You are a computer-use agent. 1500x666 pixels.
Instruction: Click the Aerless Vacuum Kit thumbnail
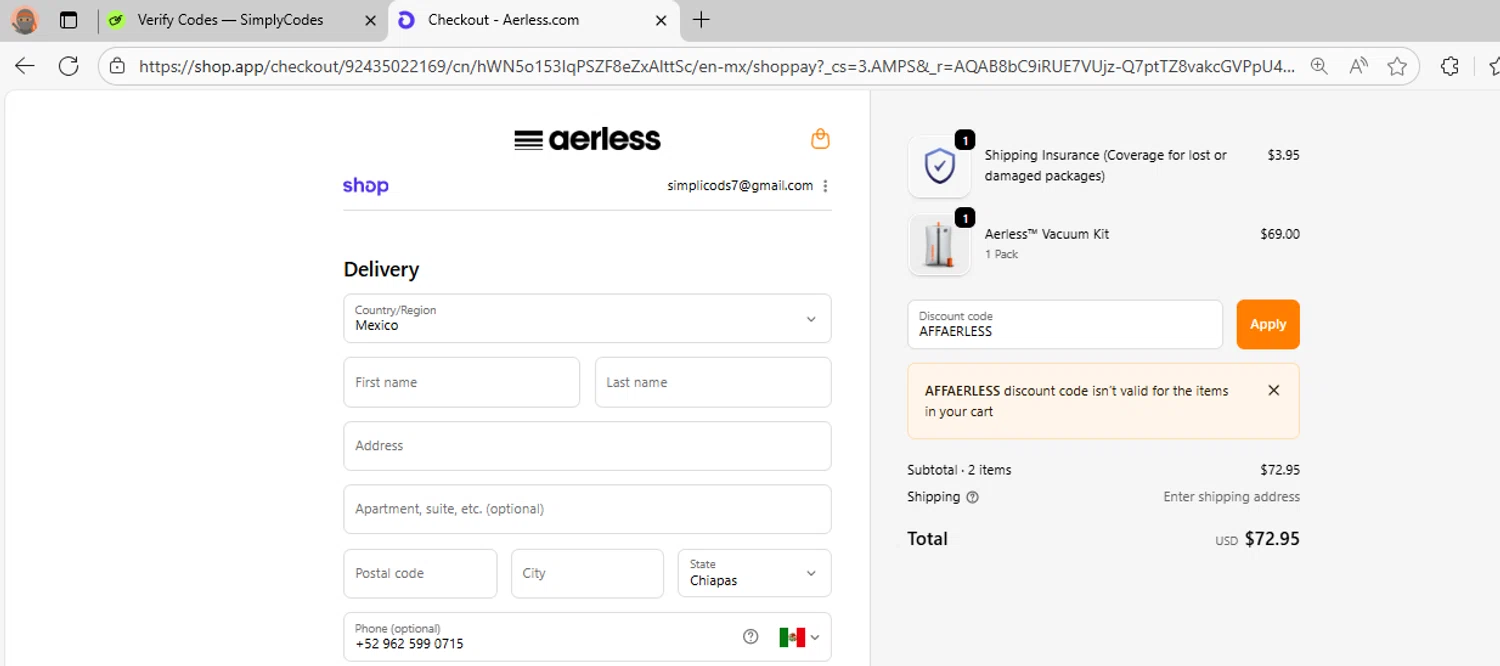coord(939,245)
